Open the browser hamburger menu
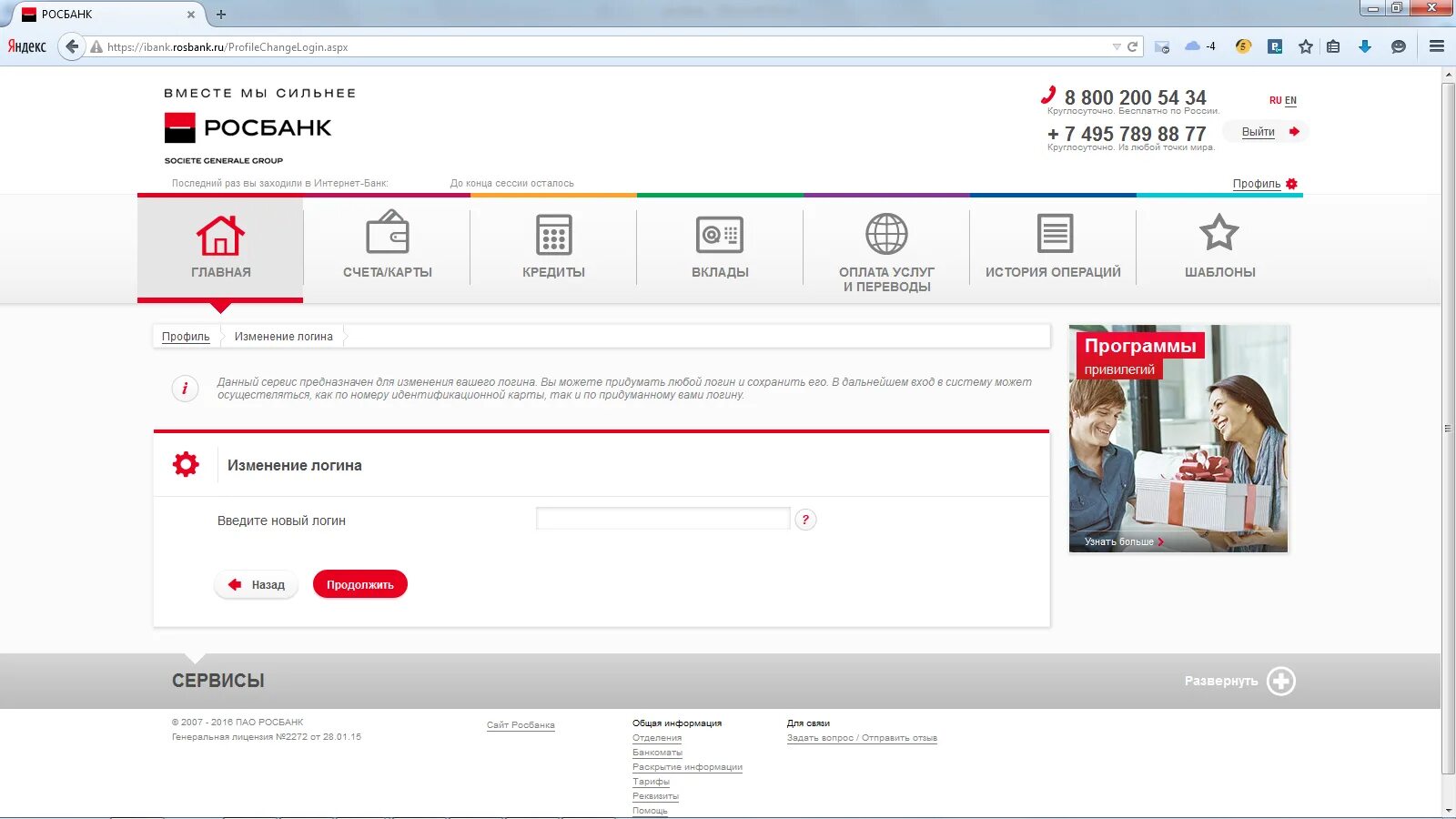Image resolution: width=1456 pixels, height=819 pixels. click(x=1437, y=46)
